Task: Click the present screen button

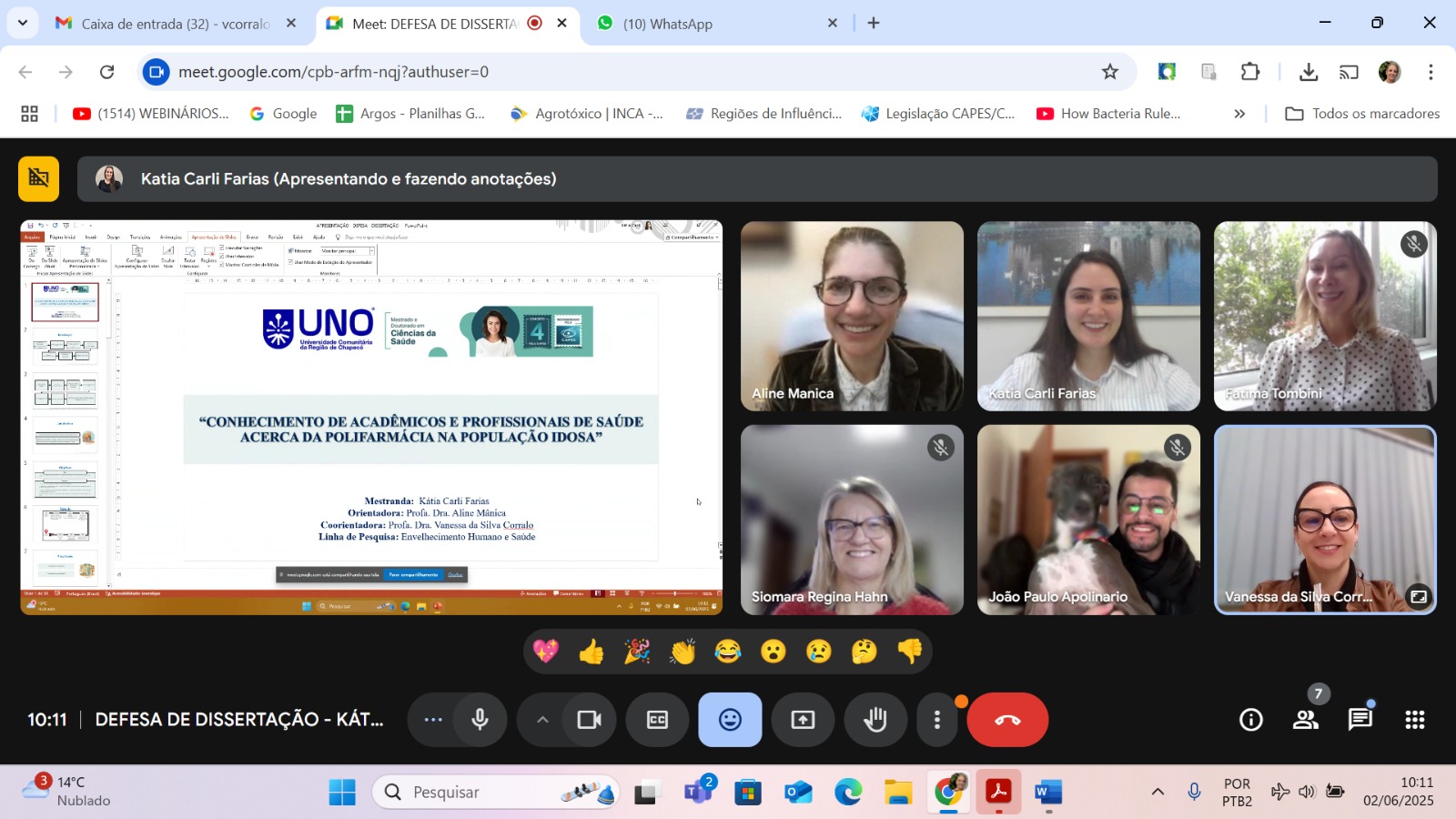Action: [x=803, y=720]
